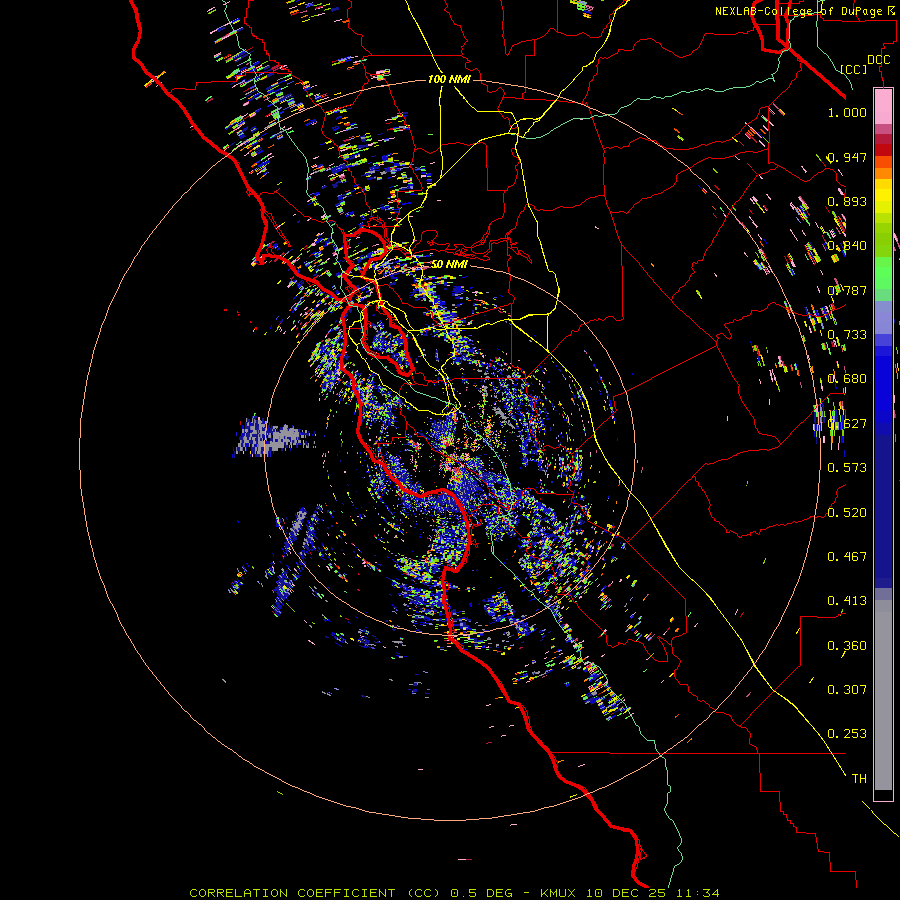Click the "[CC]" units label
Screen dimensions: 900x900
click(x=854, y=69)
